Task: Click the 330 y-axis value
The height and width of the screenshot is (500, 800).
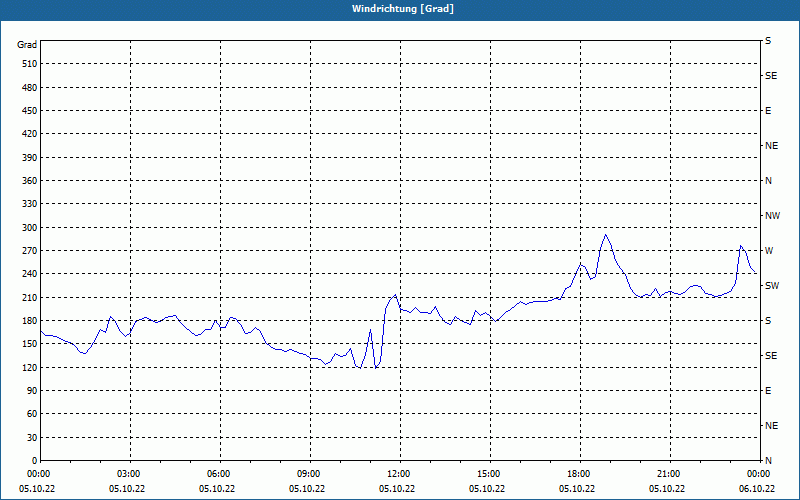Action: tap(30, 204)
